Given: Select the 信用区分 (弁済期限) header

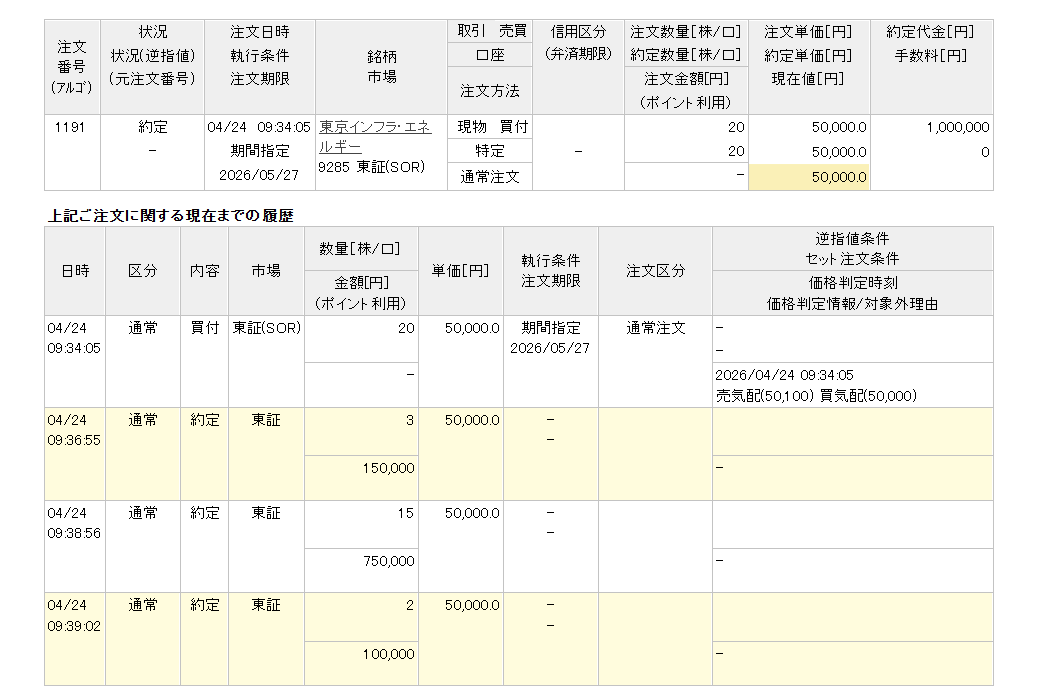Looking at the screenshot, I should coord(578,67).
